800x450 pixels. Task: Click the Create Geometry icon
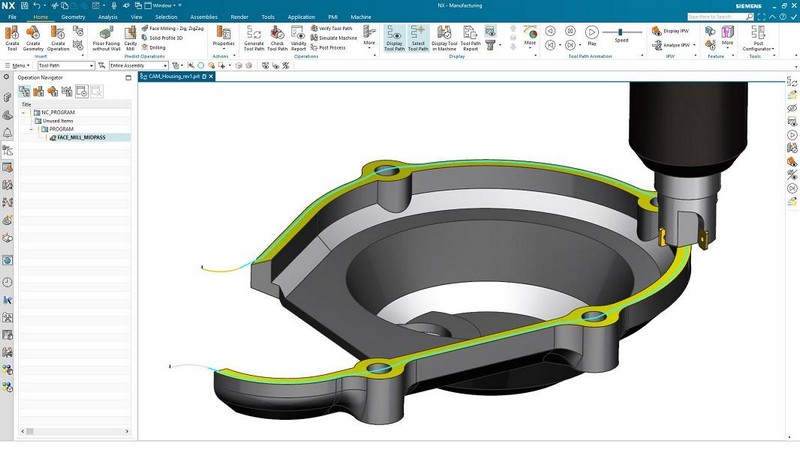tap(33, 38)
